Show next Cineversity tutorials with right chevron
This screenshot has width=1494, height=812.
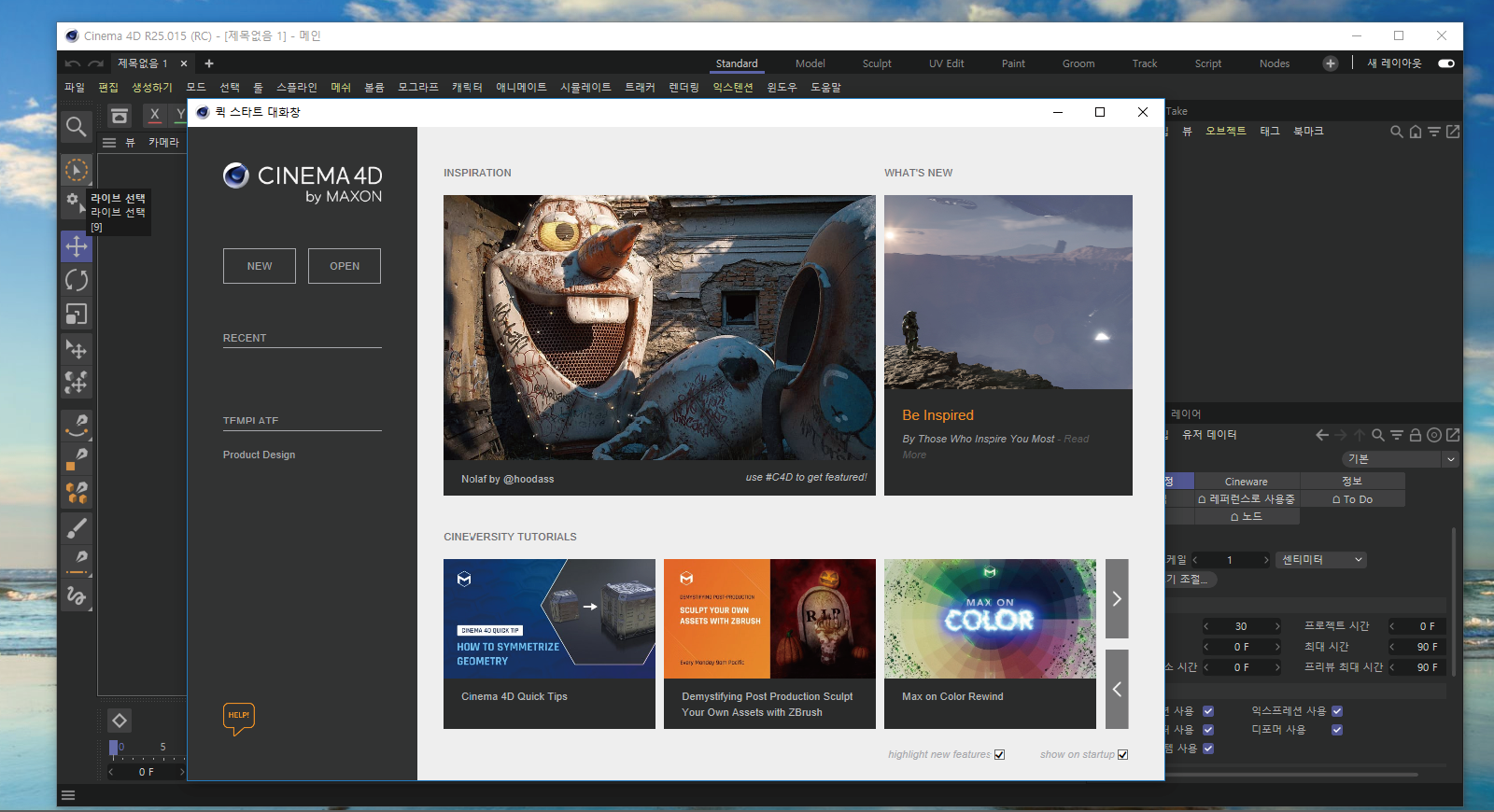point(1117,598)
